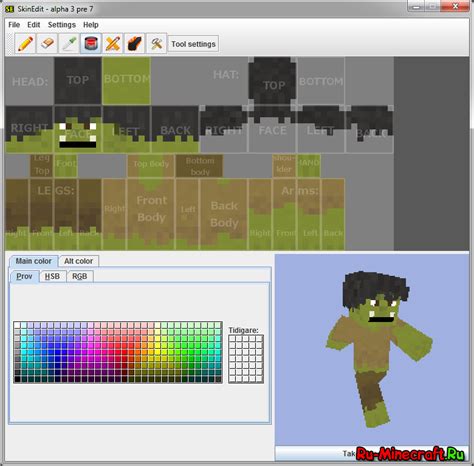This screenshot has height=466, width=474.
Task: Click the Back Body section on canvas
Action: [x=224, y=214]
